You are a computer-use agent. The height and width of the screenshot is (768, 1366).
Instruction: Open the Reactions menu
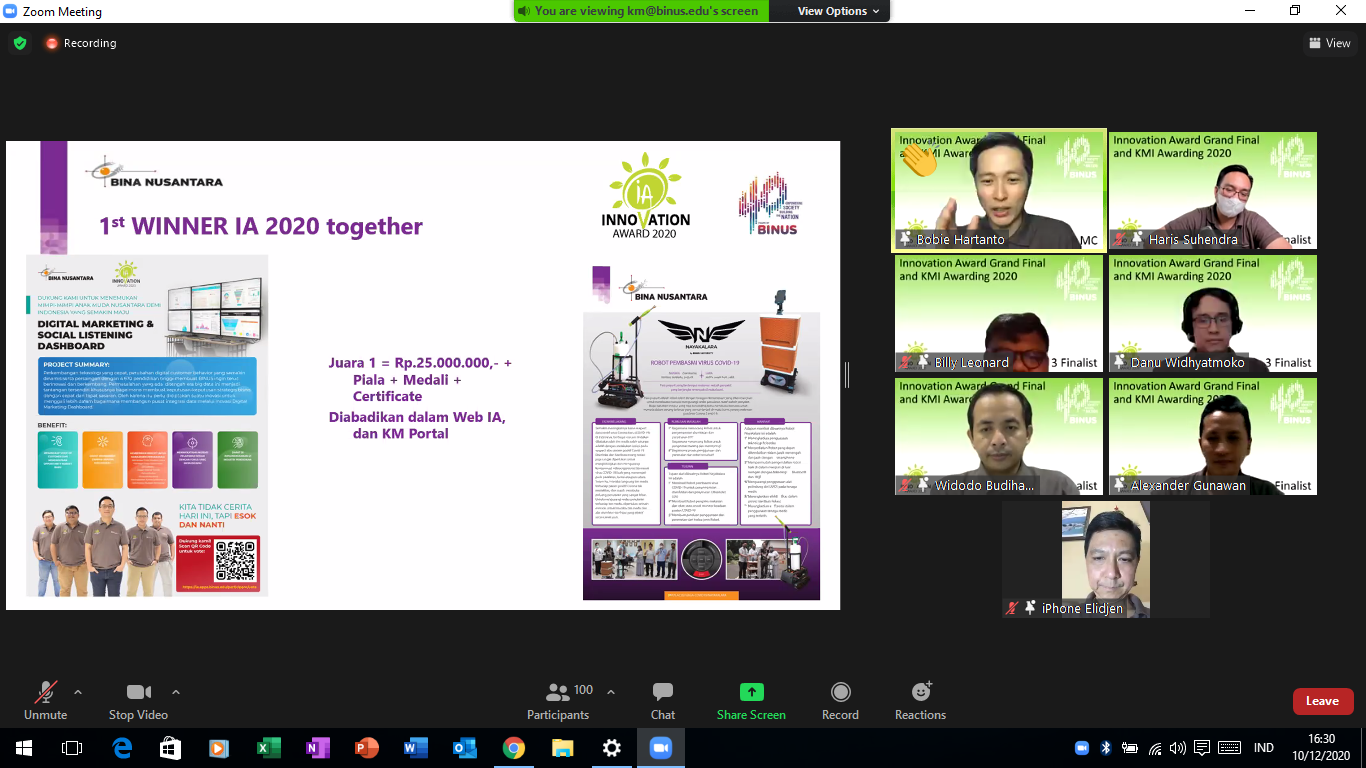(x=920, y=700)
